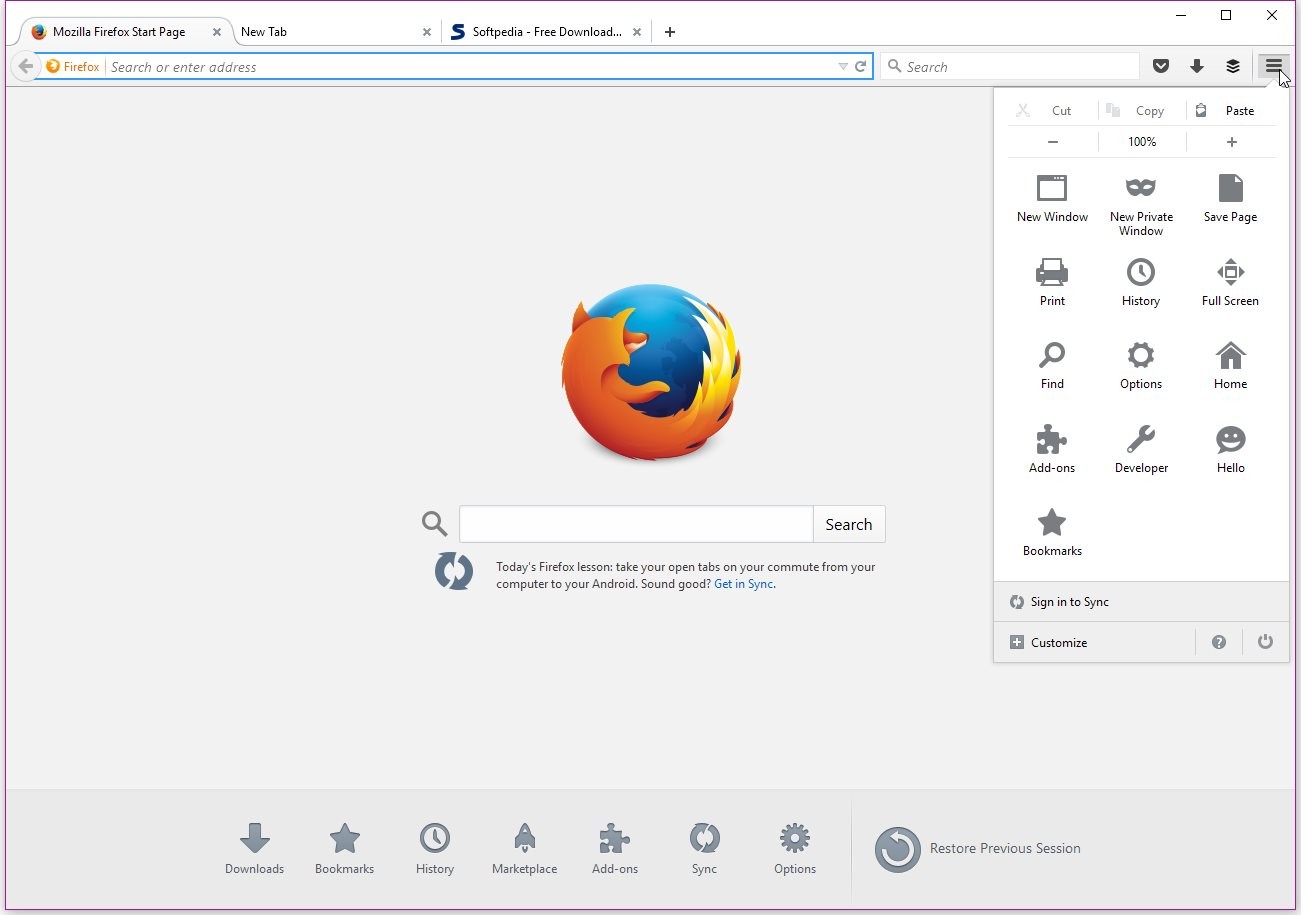Click Sign in to Sync
The image size is (1311, 915).
click(x=1141, y=602)
